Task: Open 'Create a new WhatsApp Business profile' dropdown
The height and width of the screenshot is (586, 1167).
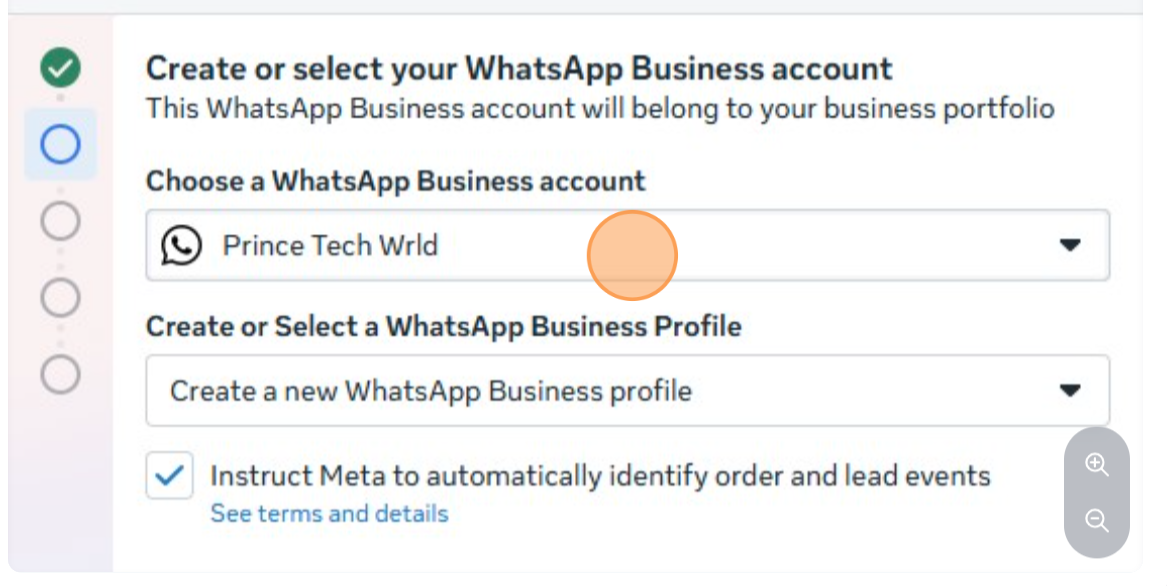Action: click(430, 390)
